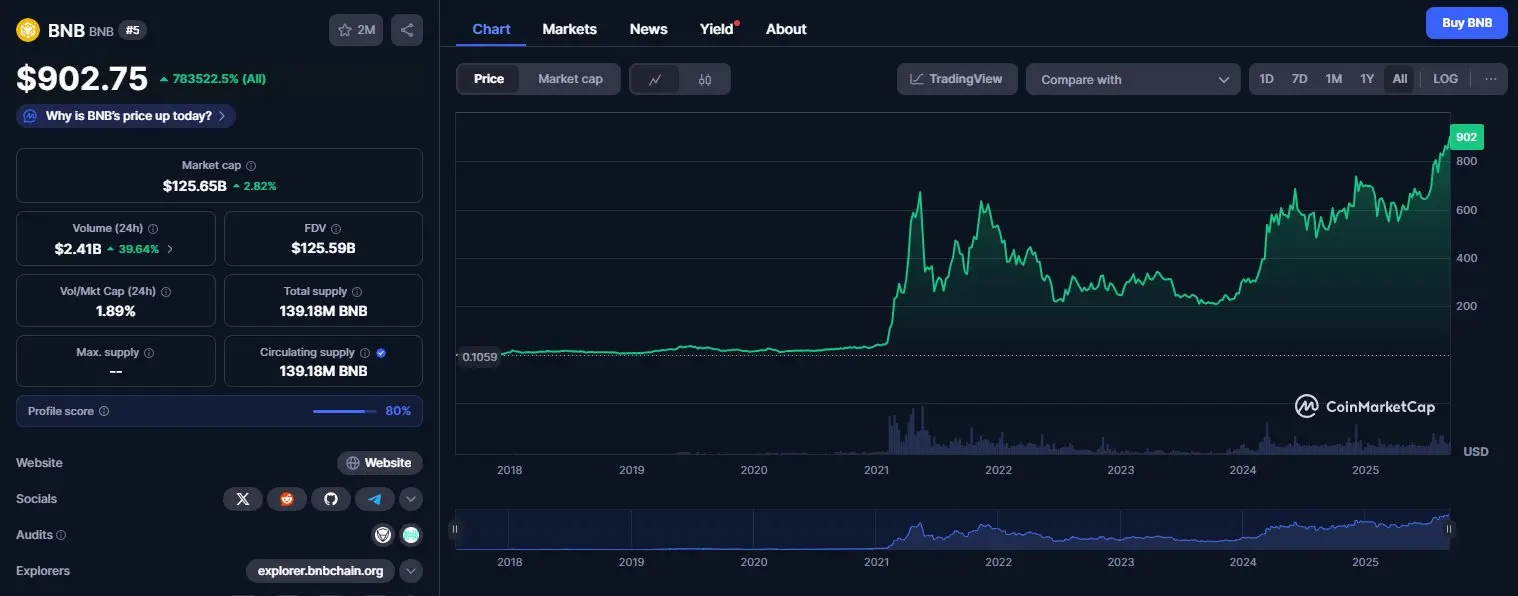The image size is (1518, 596).
Task: Click the info icon beside Vol/Mkt Cap (24h)
Action: (x=166, y=292)
